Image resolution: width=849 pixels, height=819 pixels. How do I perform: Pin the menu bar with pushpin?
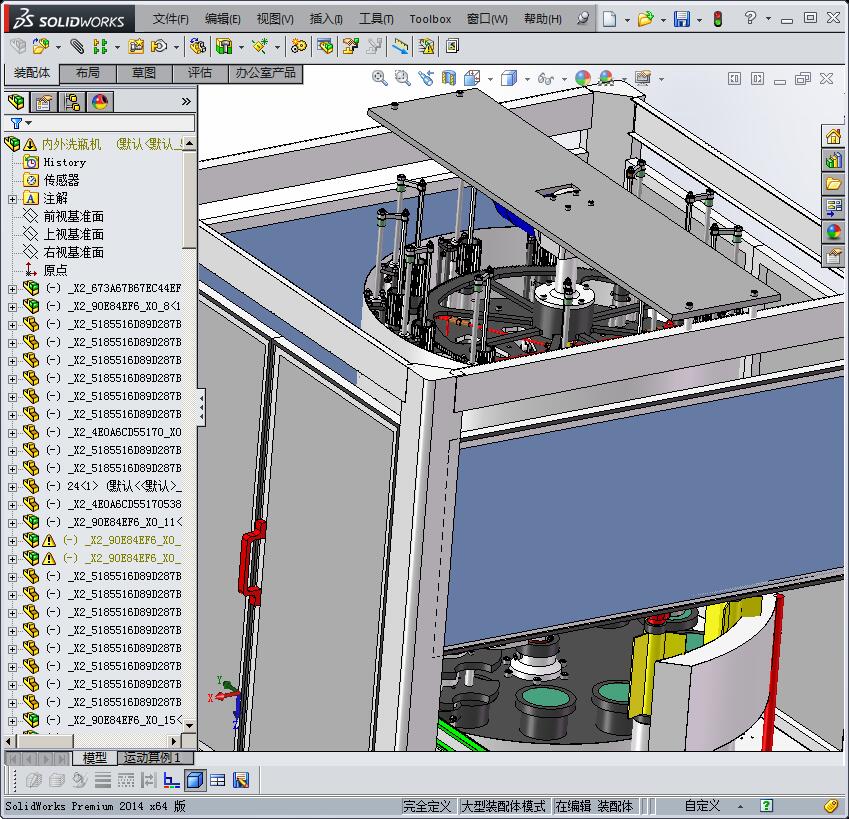point(583,18)
